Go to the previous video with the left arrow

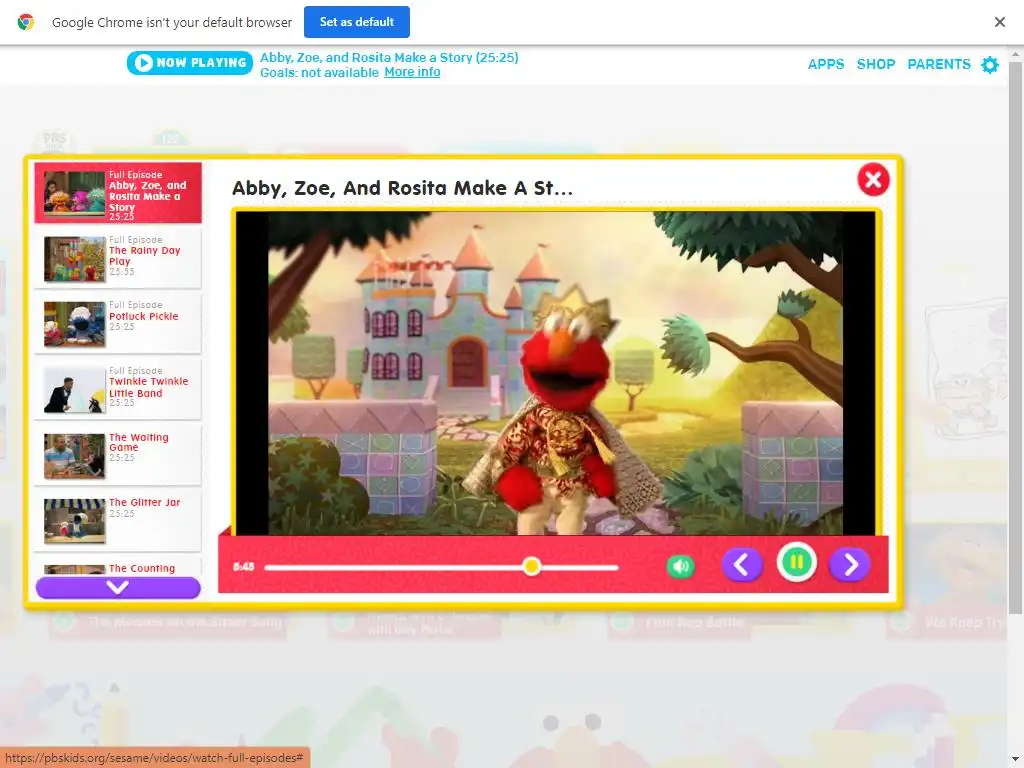[742, 564]
